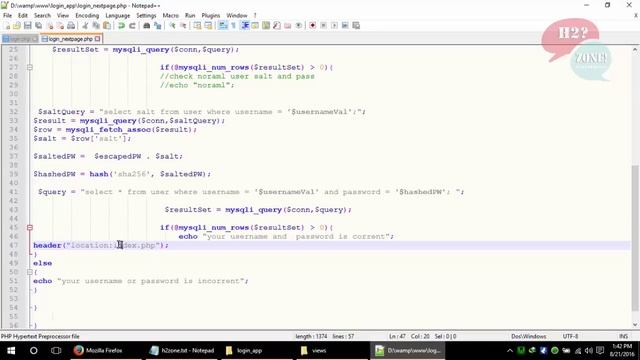Click the Paste clipboard icon

coord(107,26)
